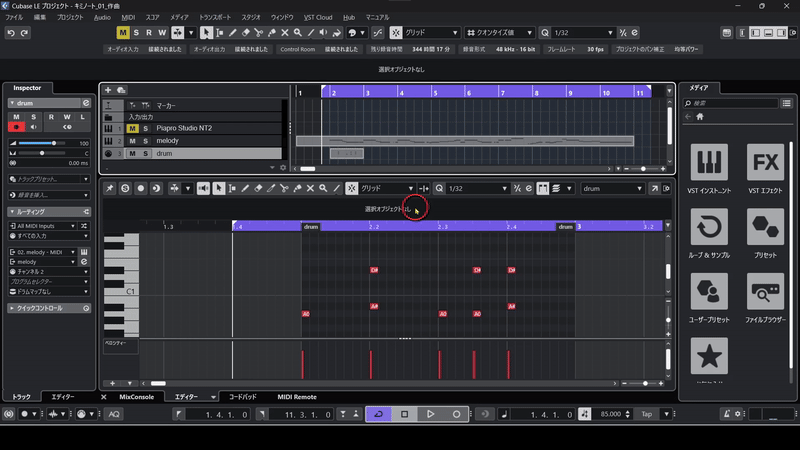The image size is (800, 450).
Task: Select the Erase tool in main toolbar
Action: pos(245,33)
